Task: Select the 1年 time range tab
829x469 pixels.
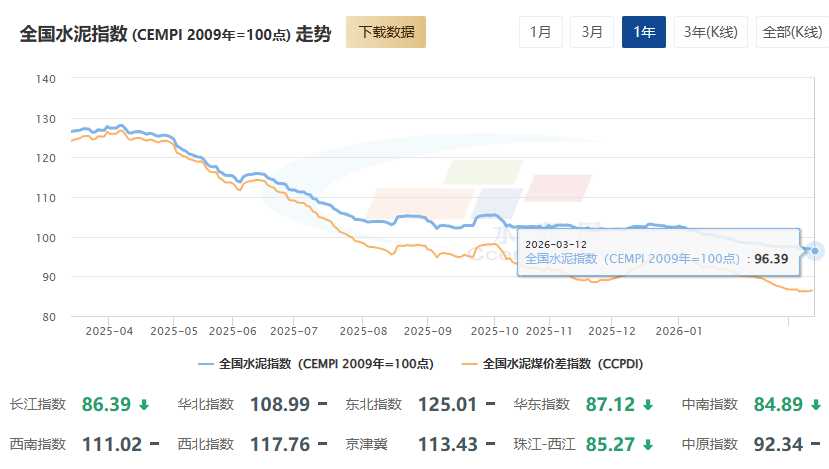Action: 644,32
